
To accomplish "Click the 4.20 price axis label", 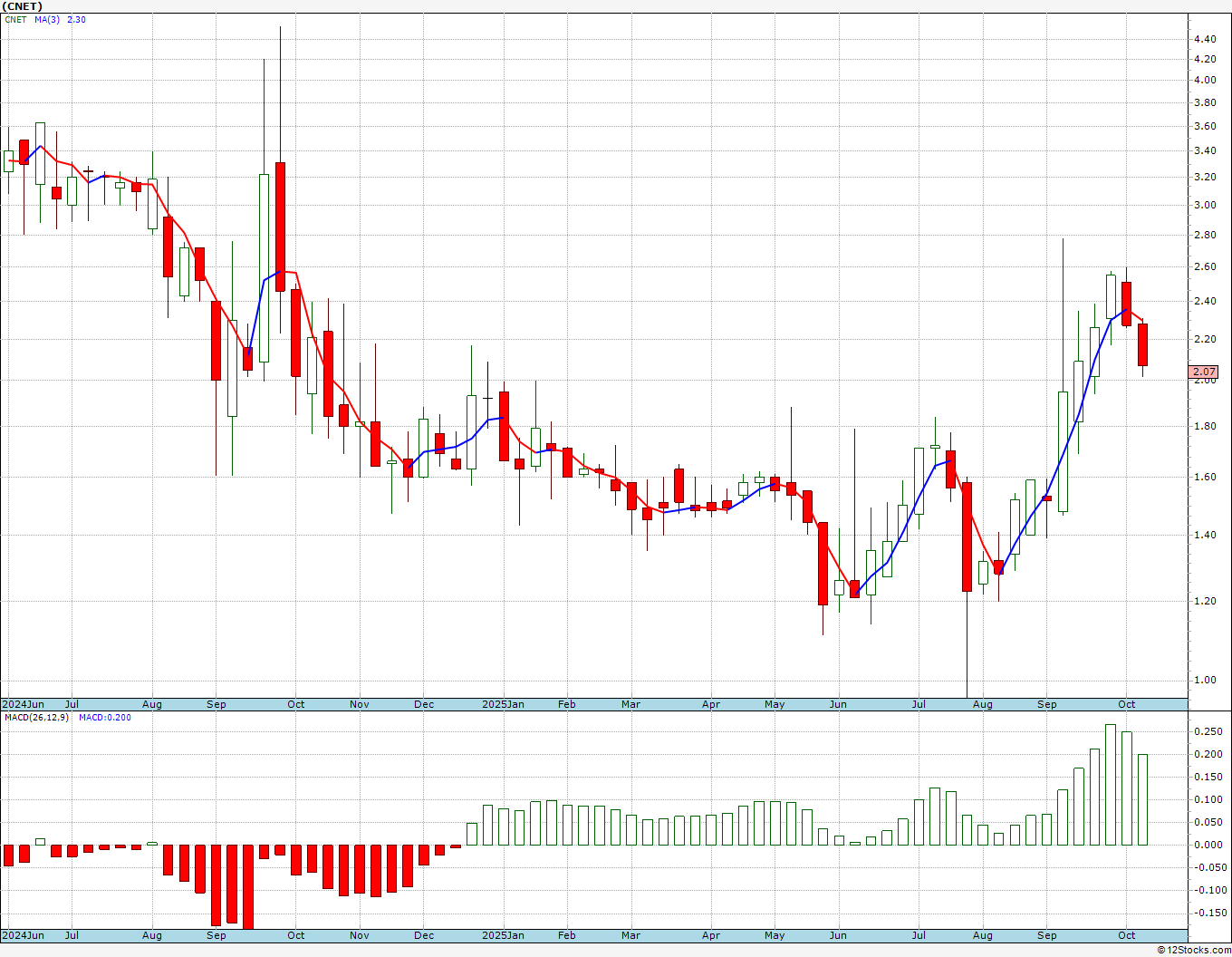I will point(1205,59).
